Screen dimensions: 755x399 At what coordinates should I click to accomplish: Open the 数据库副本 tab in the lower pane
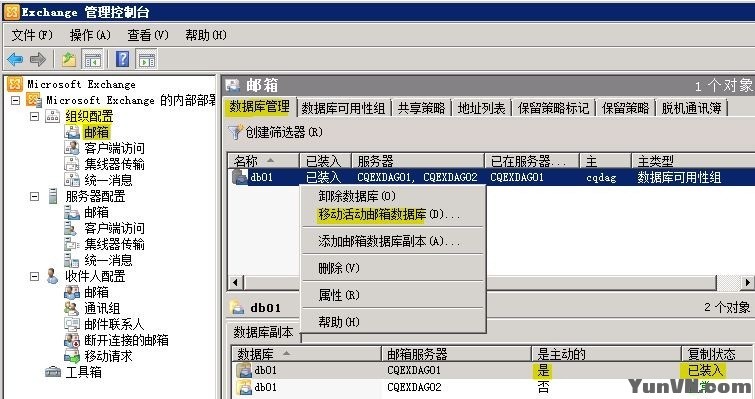(x=263, y=332)
